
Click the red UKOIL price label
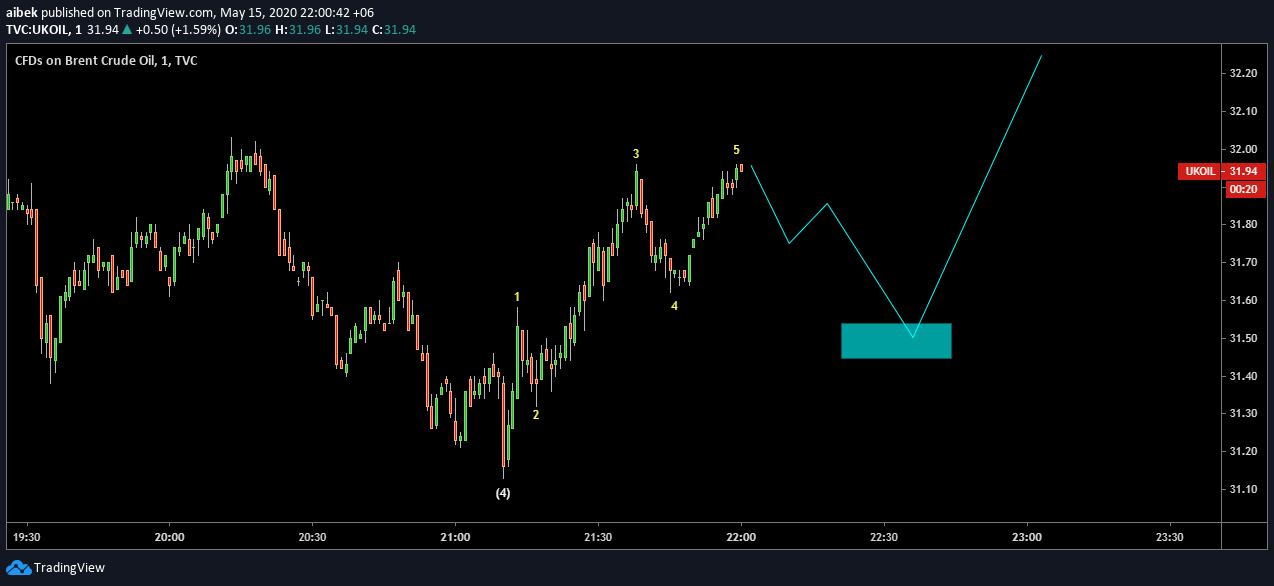[1200, 171]
